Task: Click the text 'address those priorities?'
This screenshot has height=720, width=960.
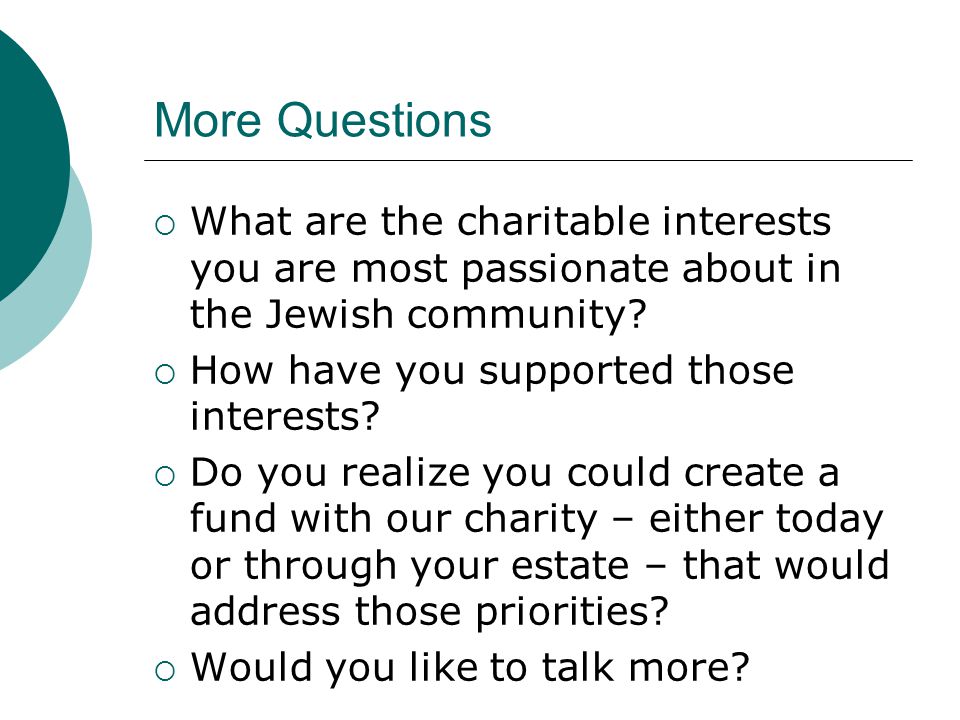Action: pos(429,612)
